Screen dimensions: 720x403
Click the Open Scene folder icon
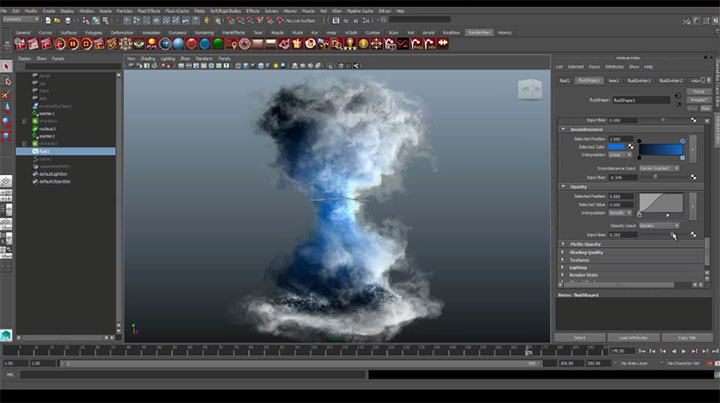[x=57, y=20]
